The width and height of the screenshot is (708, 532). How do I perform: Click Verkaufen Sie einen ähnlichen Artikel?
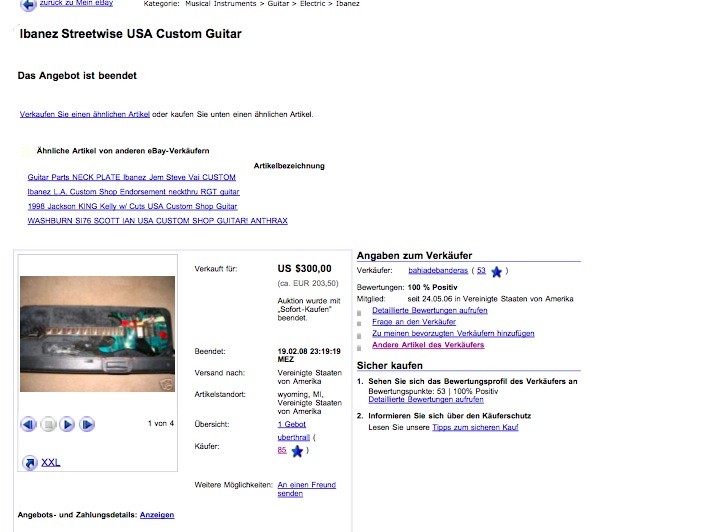tap(84, 114)
